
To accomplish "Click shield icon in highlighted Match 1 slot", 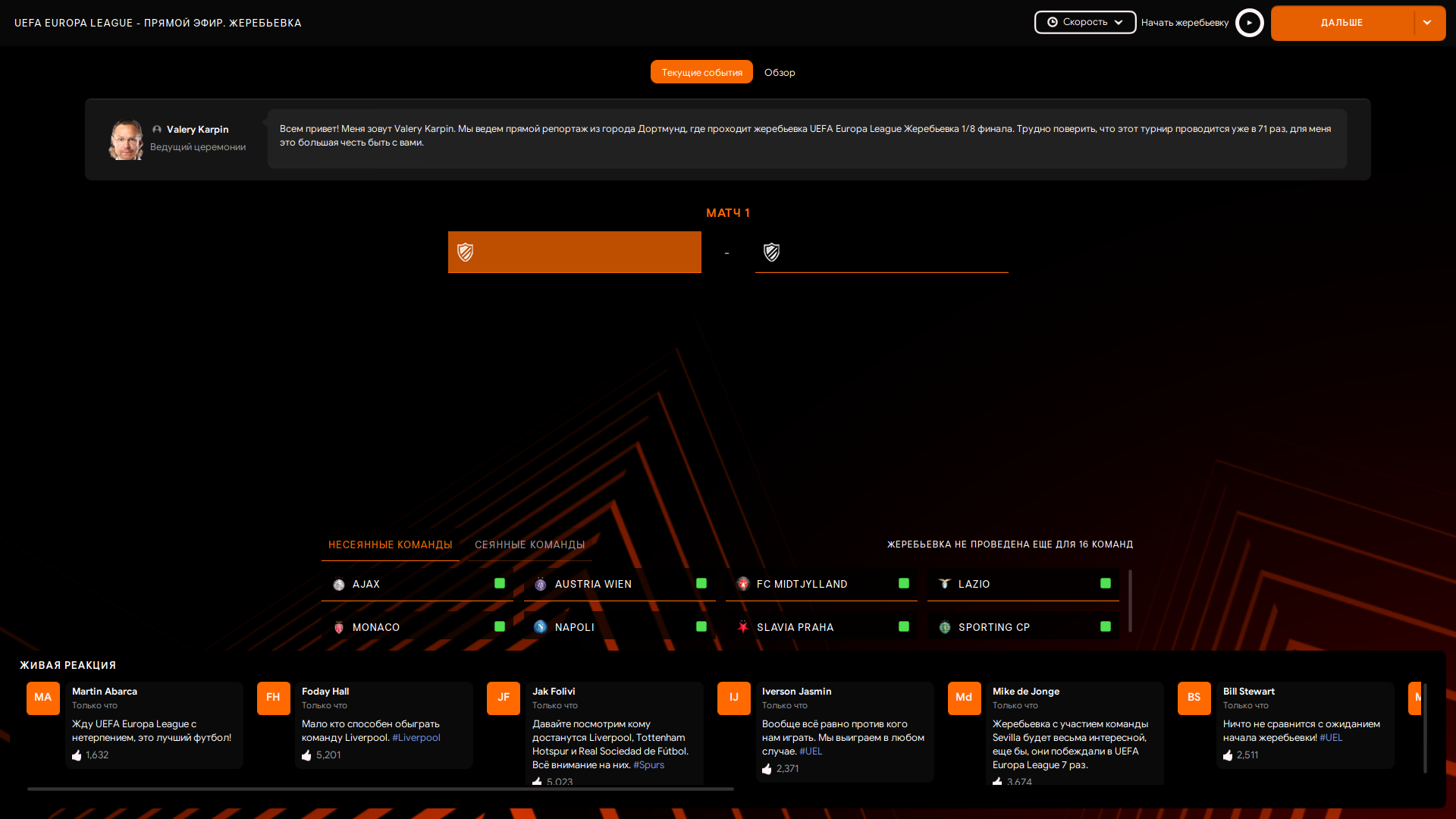I will [466, 253].
